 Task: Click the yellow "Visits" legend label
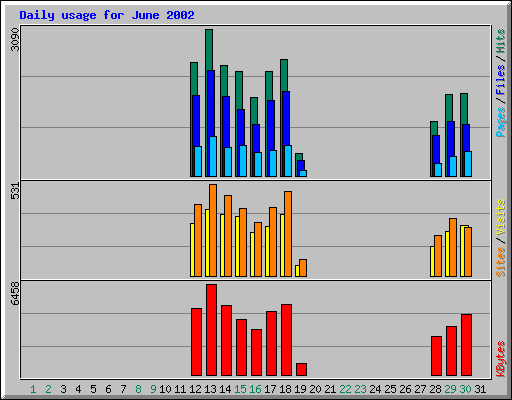tap(500, 218)
